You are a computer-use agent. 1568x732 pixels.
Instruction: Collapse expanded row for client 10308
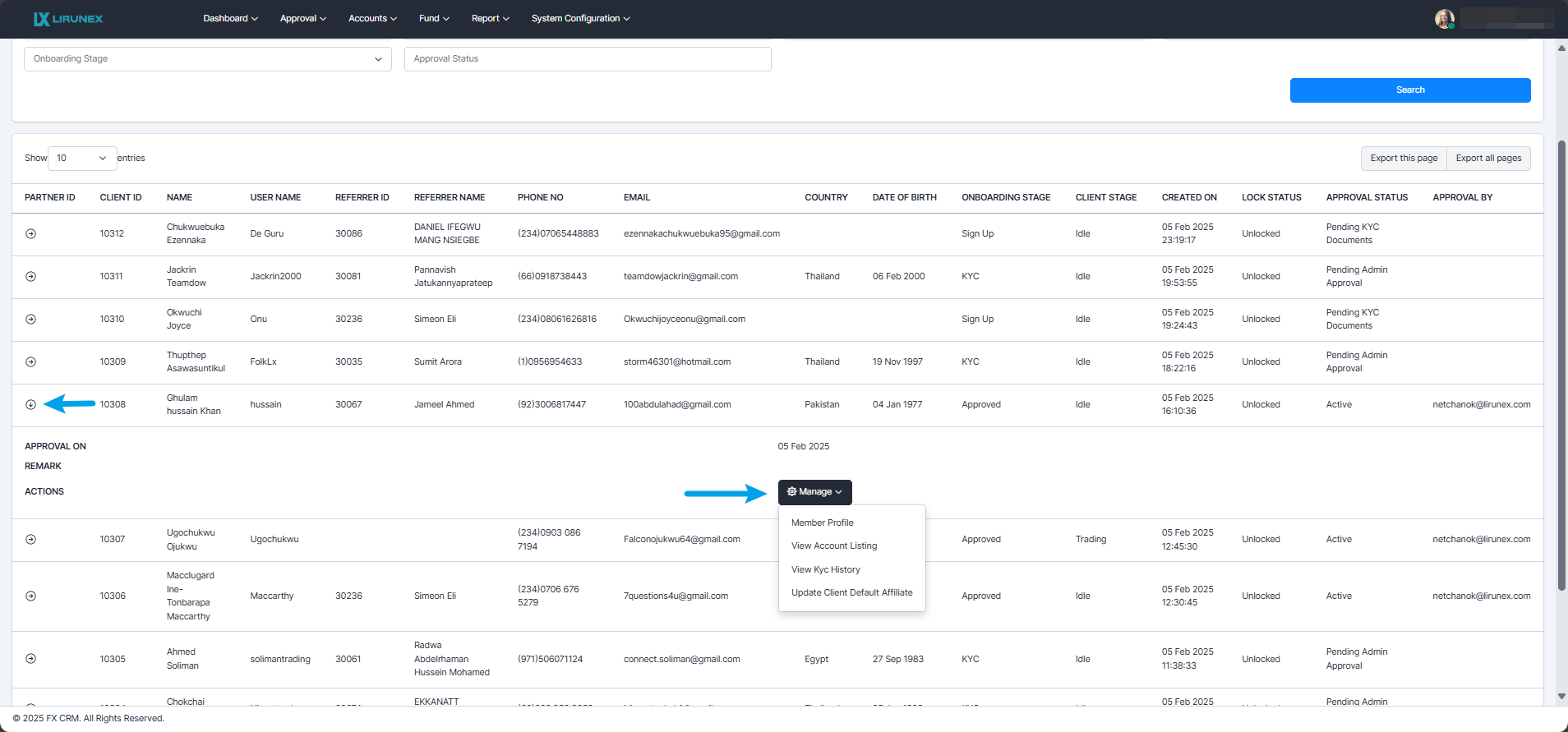(x=31, y=405)
